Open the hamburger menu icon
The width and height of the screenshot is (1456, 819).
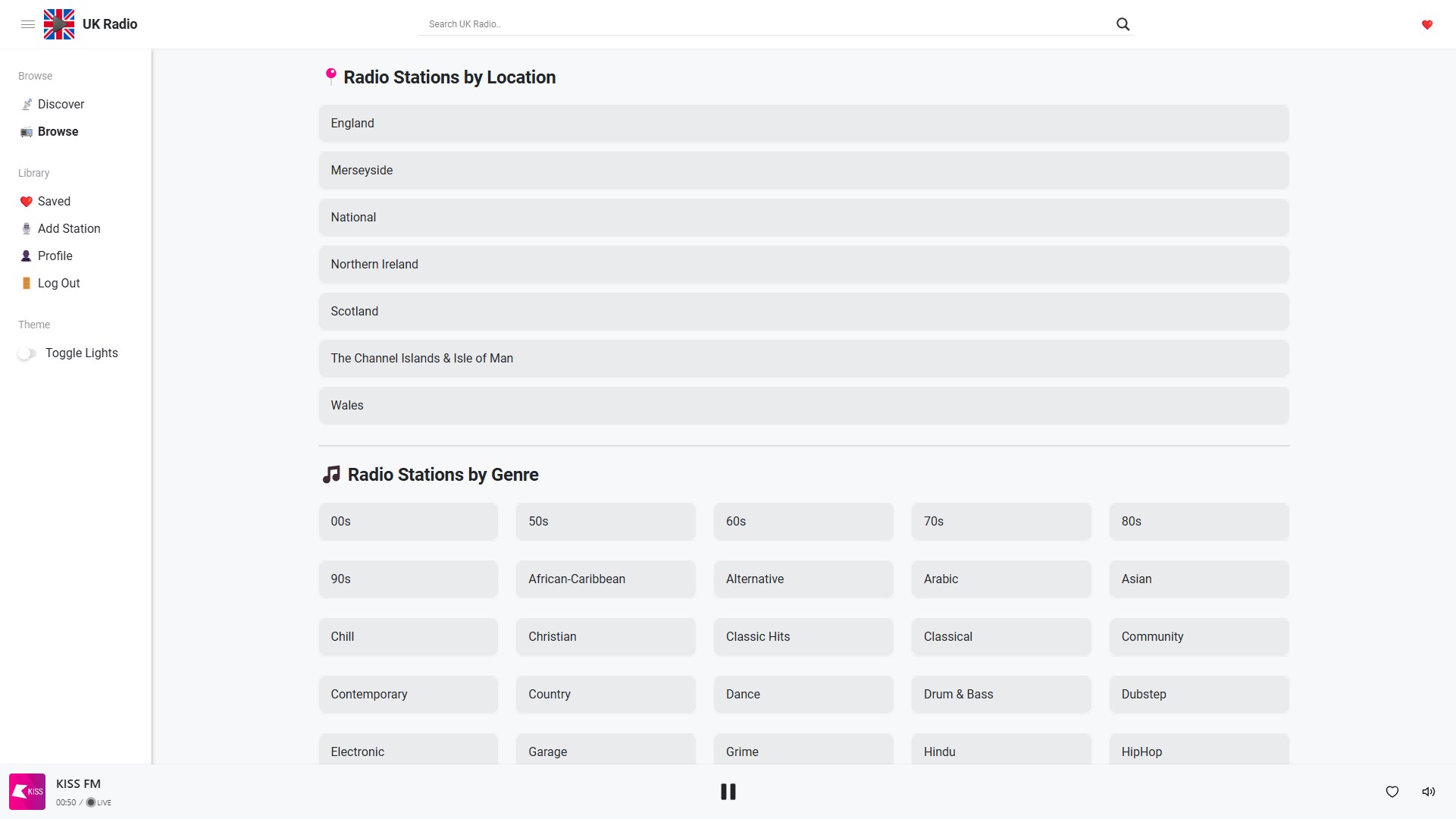(x=28, y=24)
